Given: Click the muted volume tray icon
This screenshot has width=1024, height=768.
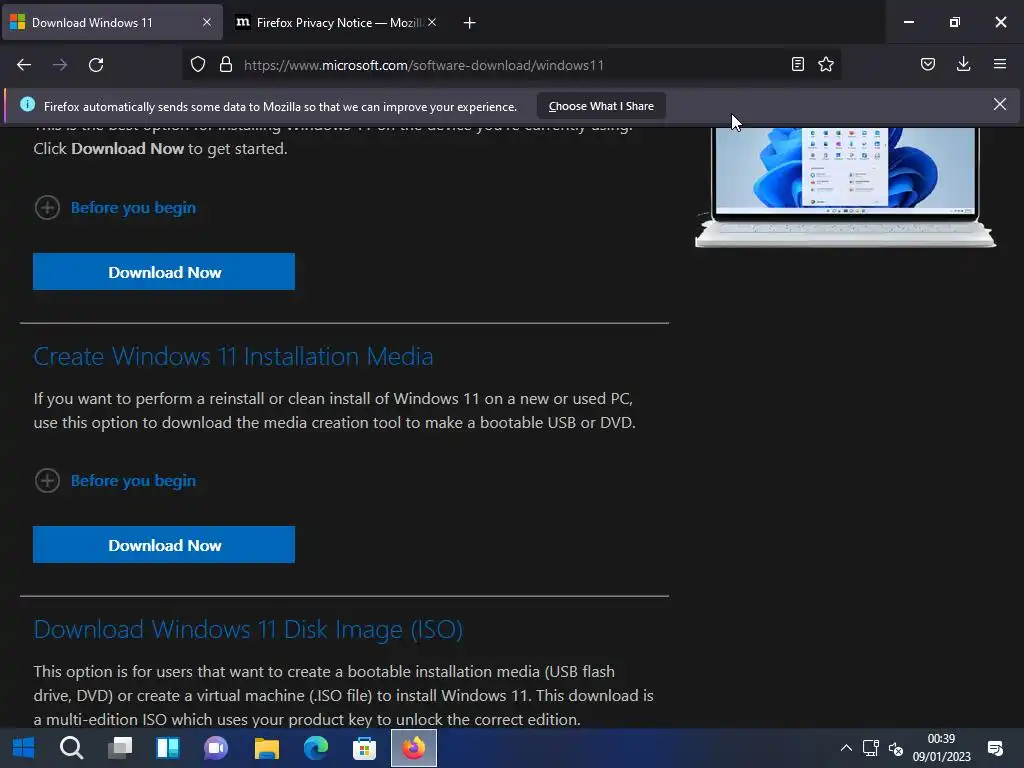Looking at the screenshot, I should click(x=895, y=748).
